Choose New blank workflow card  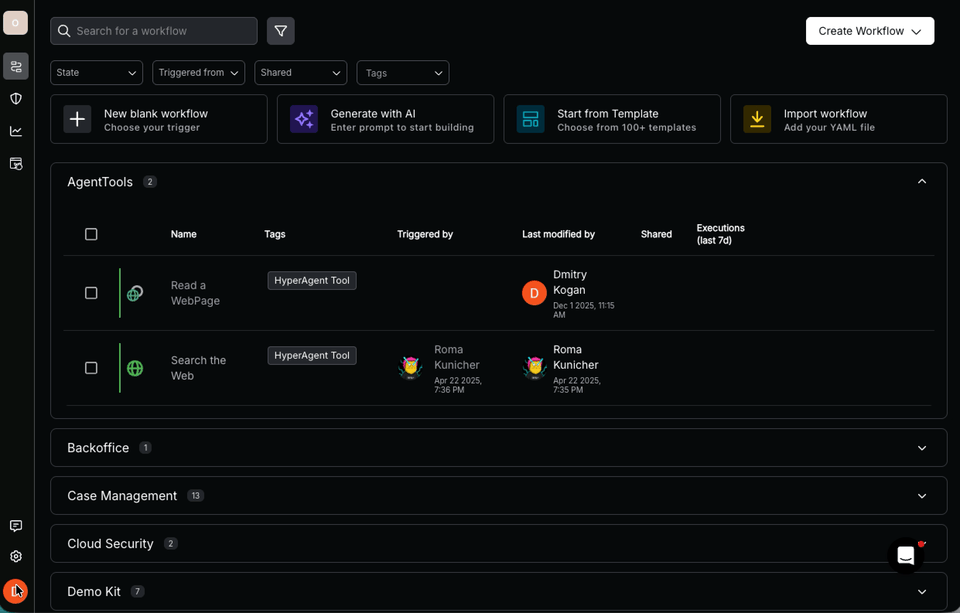pyautogui.click(x=159, y=119)
